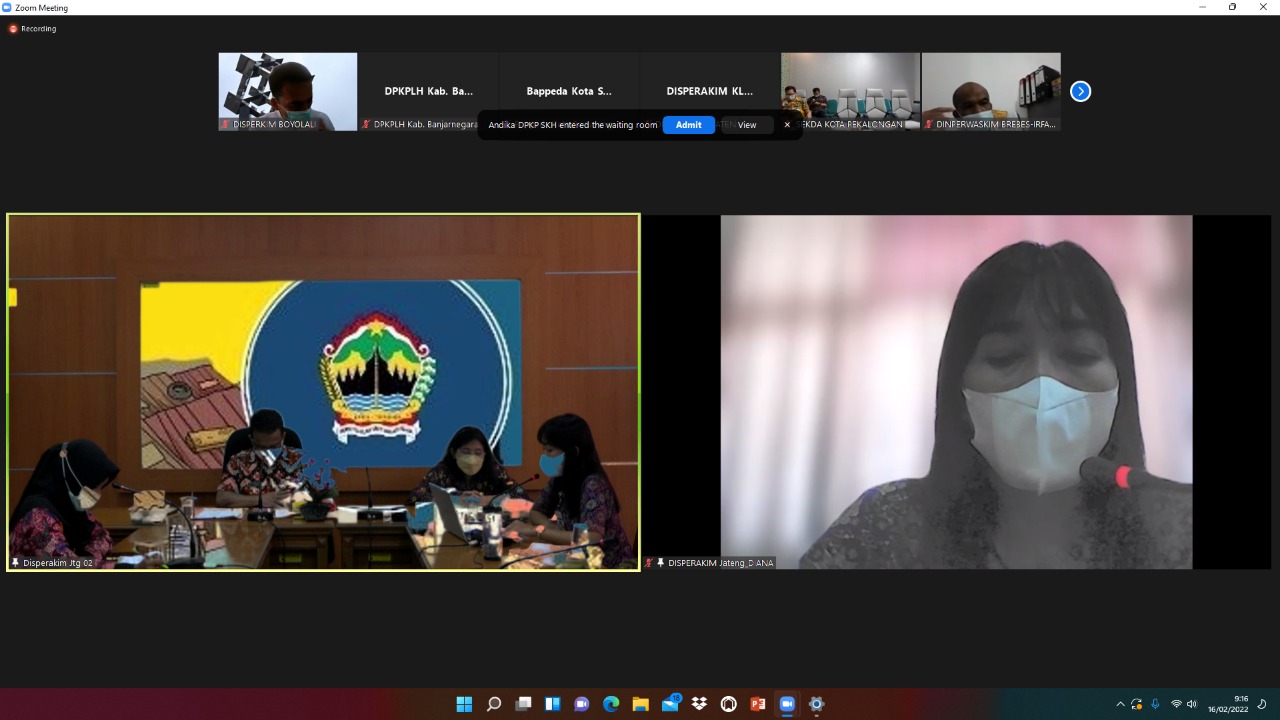The image size is (1280, 720).
Task: Admit Andika DPKP SKH from waiting room
Action: pyautogui.click(x=688, y=125)
